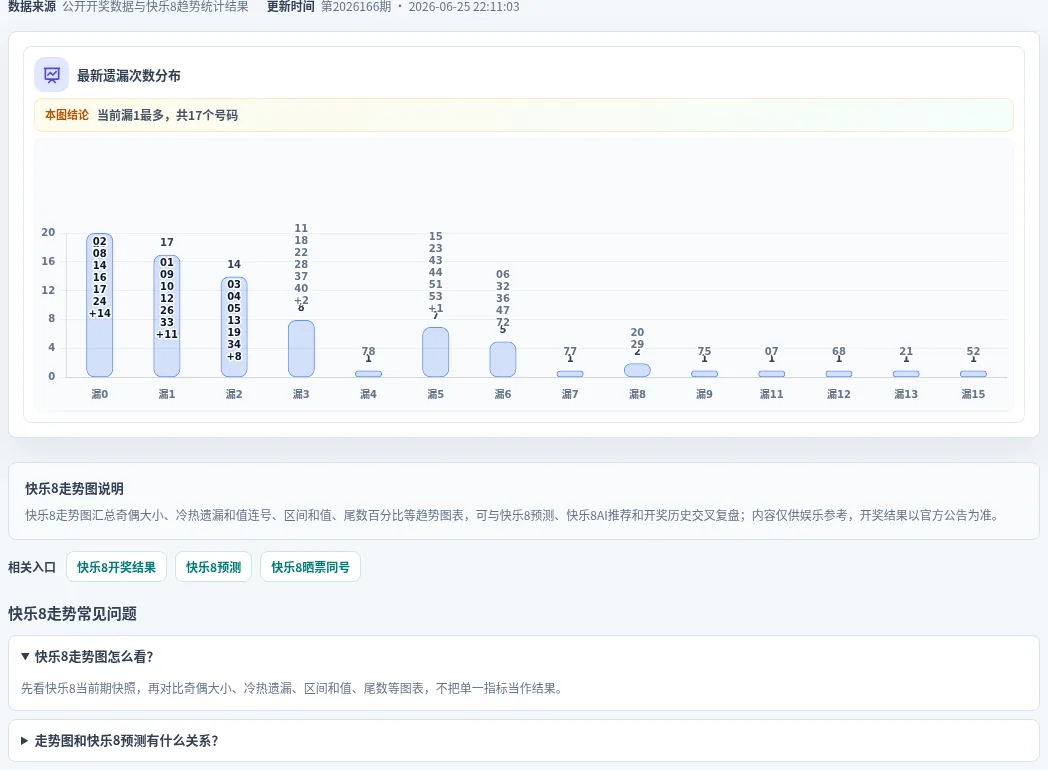Click the 漏6 bar in the chart
Viewport: 1048px width, 770px height.
503,360
